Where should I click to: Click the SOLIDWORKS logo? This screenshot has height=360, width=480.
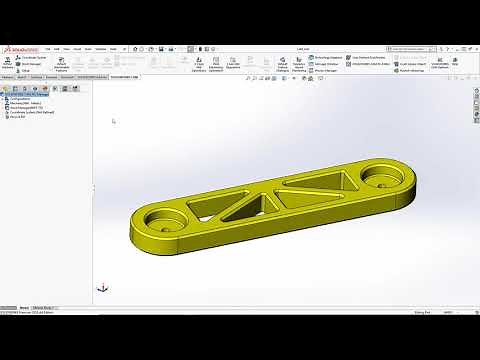(21, 50)
